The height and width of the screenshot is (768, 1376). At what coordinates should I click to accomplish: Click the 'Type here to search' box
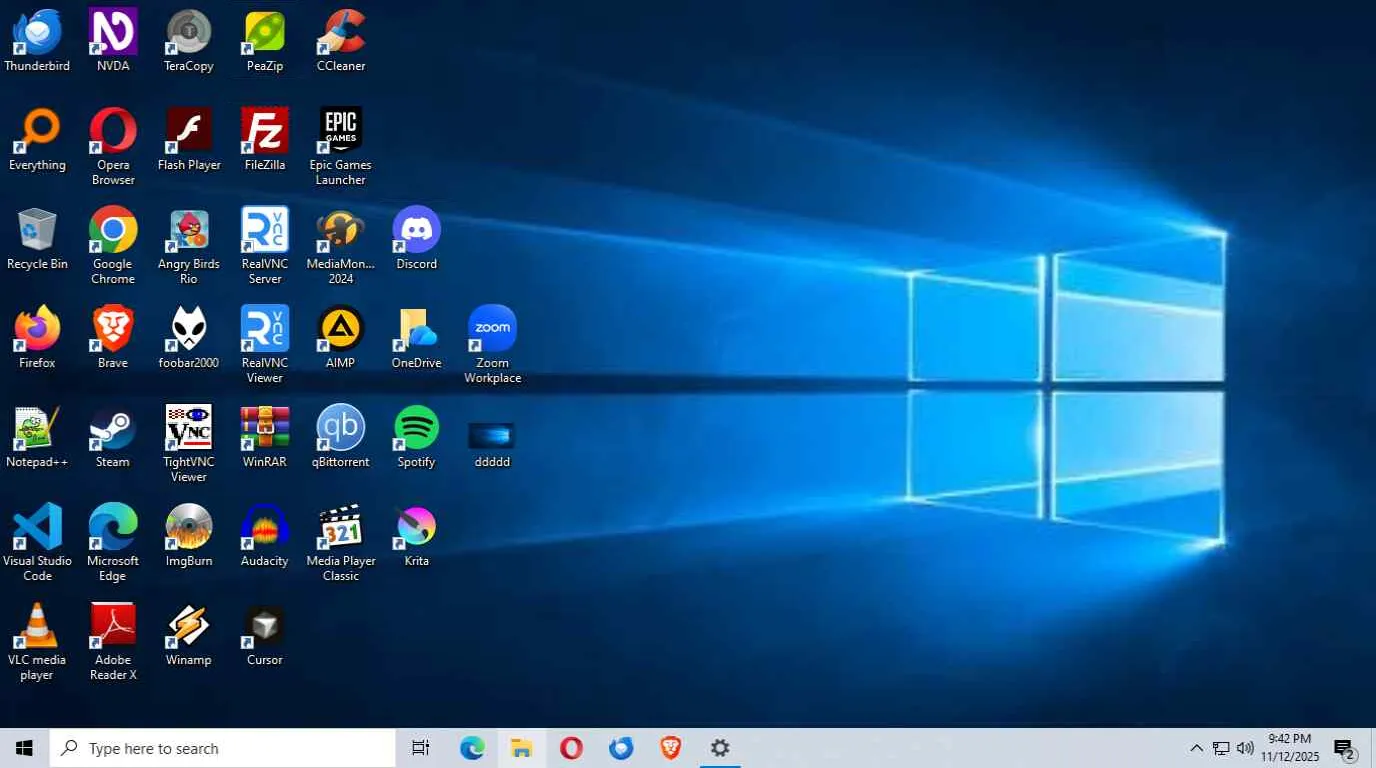pyautogui.click(x=222, y=748)
